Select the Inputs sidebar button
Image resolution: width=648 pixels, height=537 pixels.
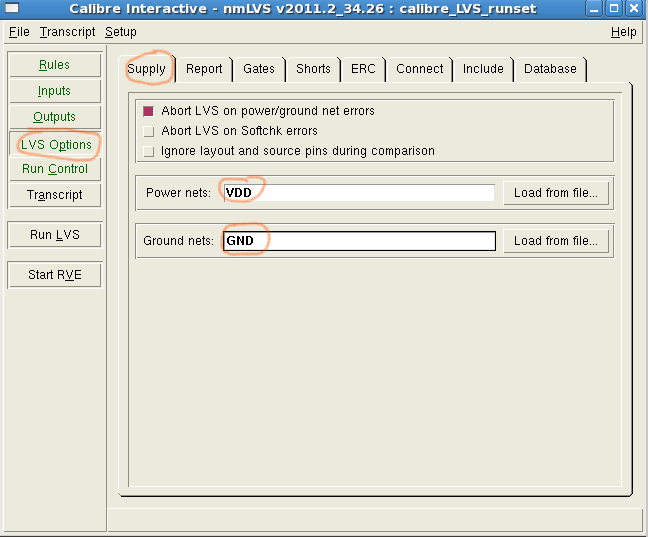pos(54,91)
